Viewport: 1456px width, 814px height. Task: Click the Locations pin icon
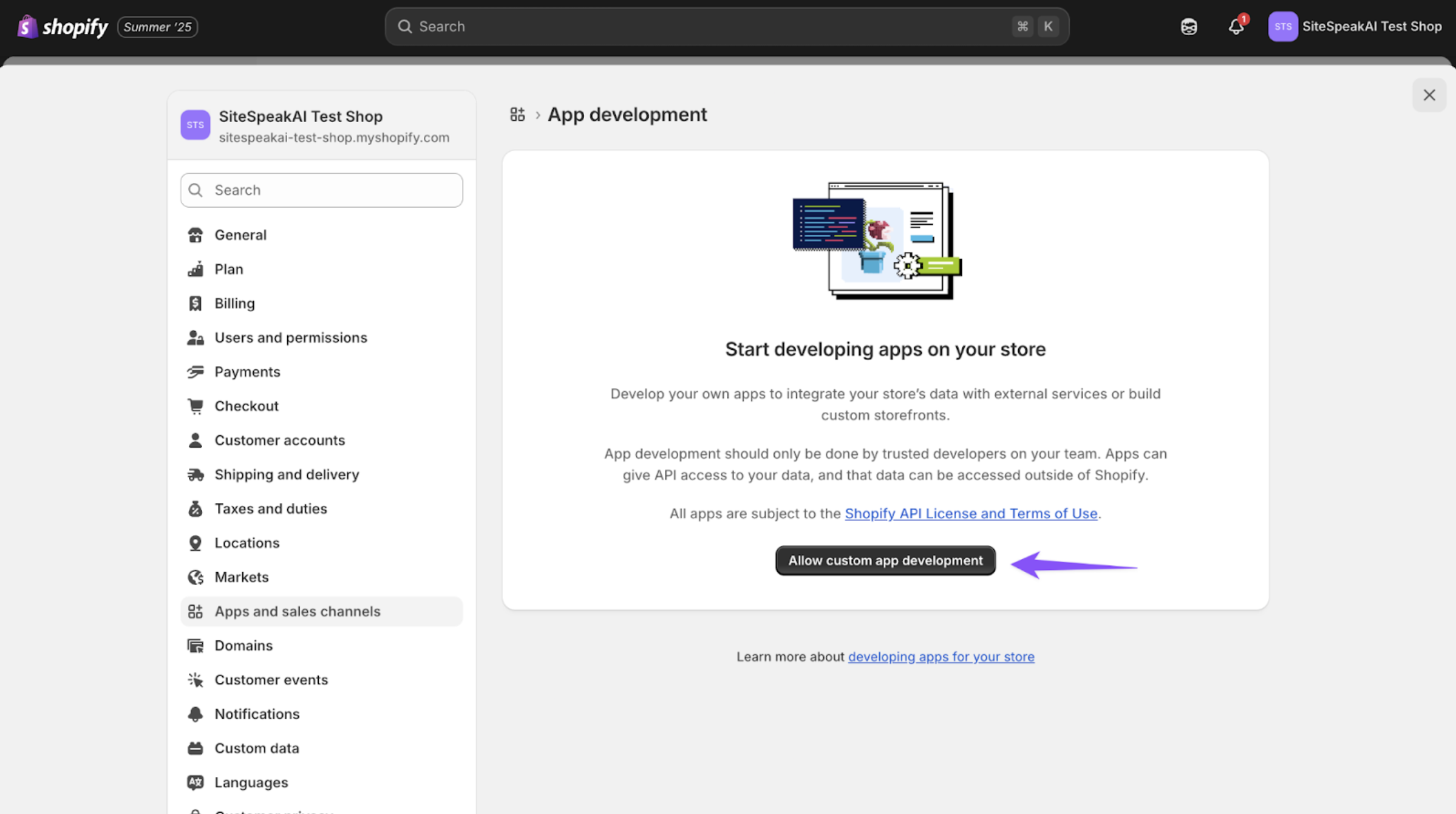point(196,543)
